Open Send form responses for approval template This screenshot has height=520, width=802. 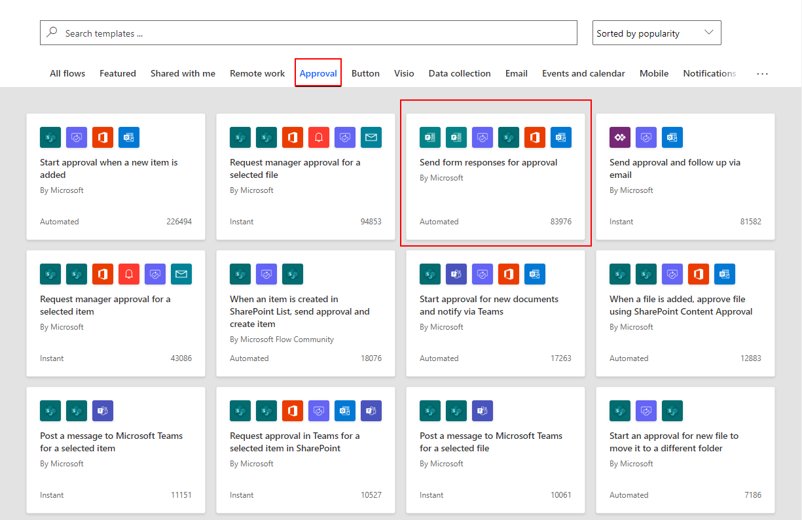pos(495,176)
